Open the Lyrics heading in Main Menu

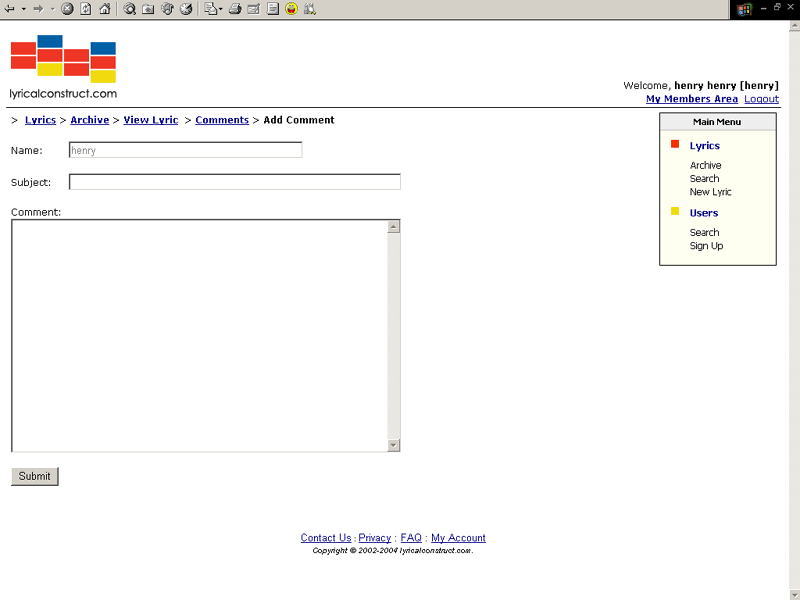[x=705, y=146]
